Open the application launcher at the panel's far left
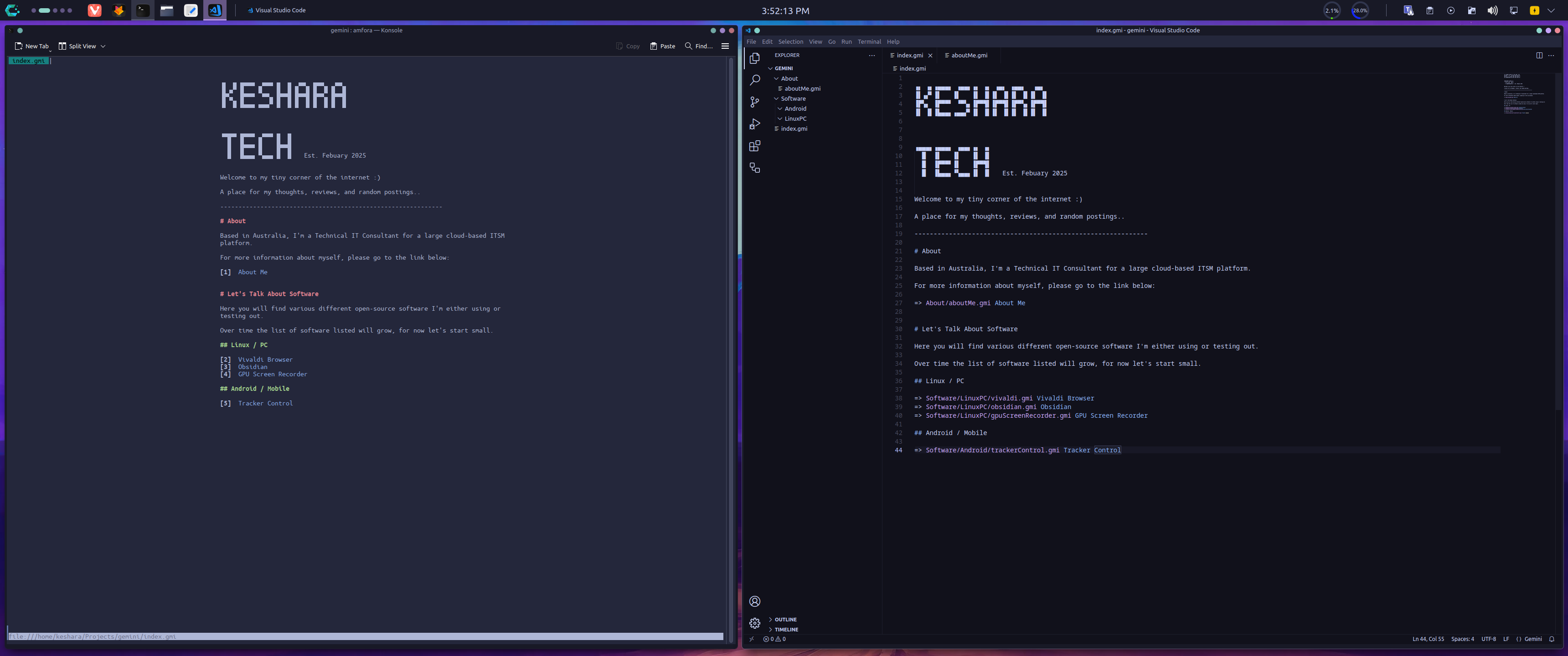The image size is (1568, 656). tap(12, 10)
